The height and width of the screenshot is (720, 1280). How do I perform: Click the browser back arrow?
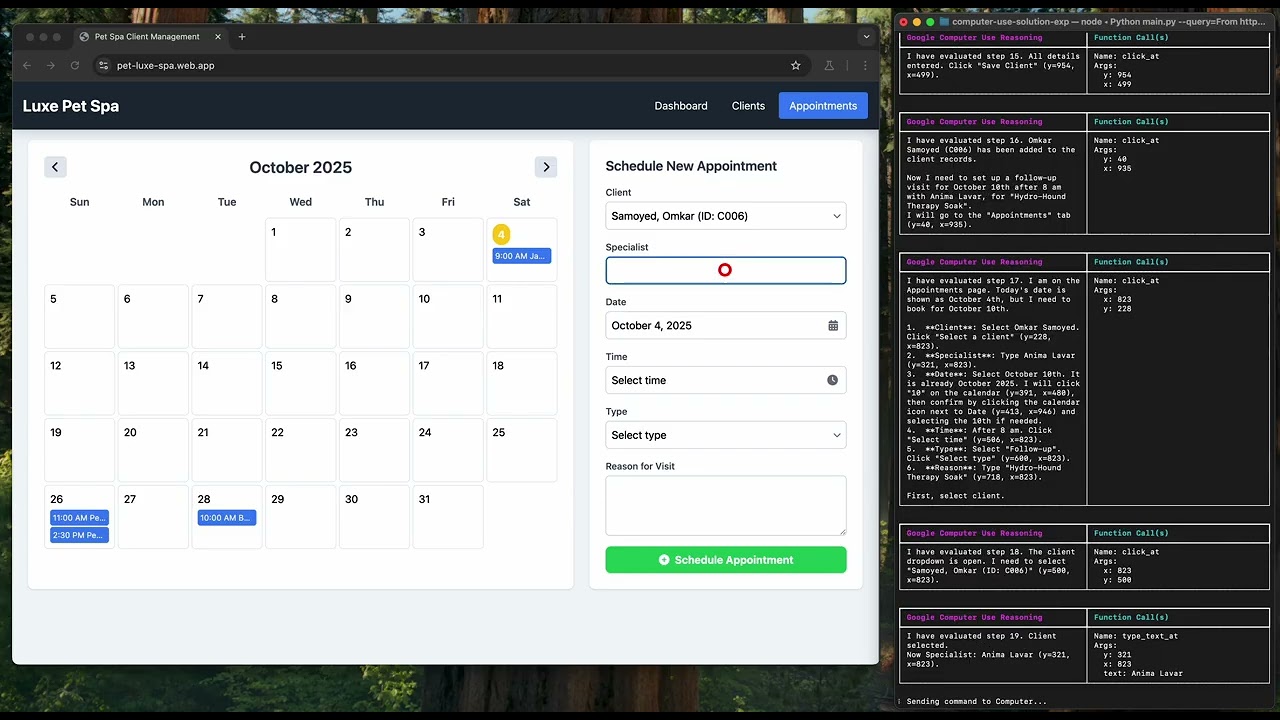coord(26,65)
